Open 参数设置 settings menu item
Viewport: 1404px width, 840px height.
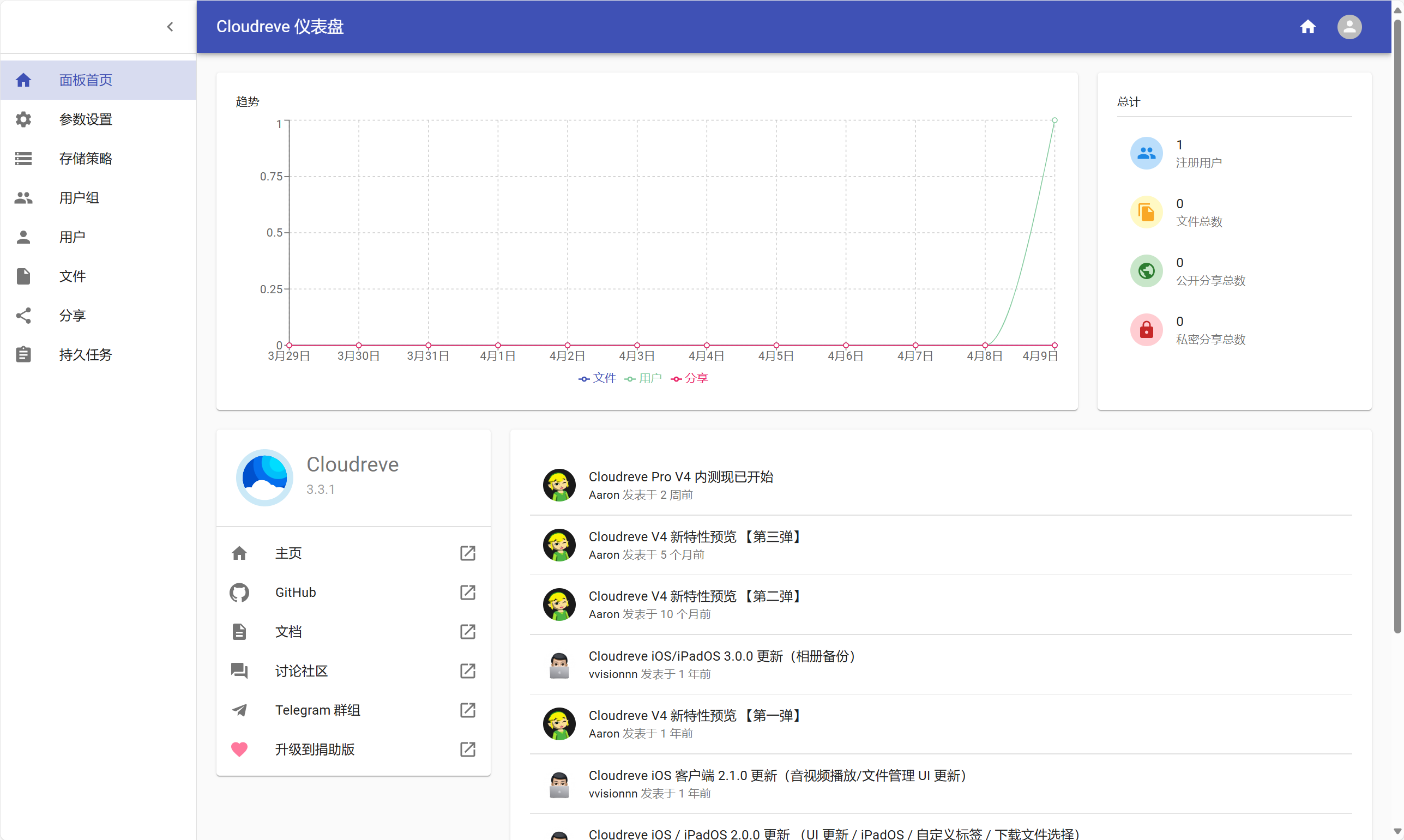pyautogui.click(x=86, y=119)
